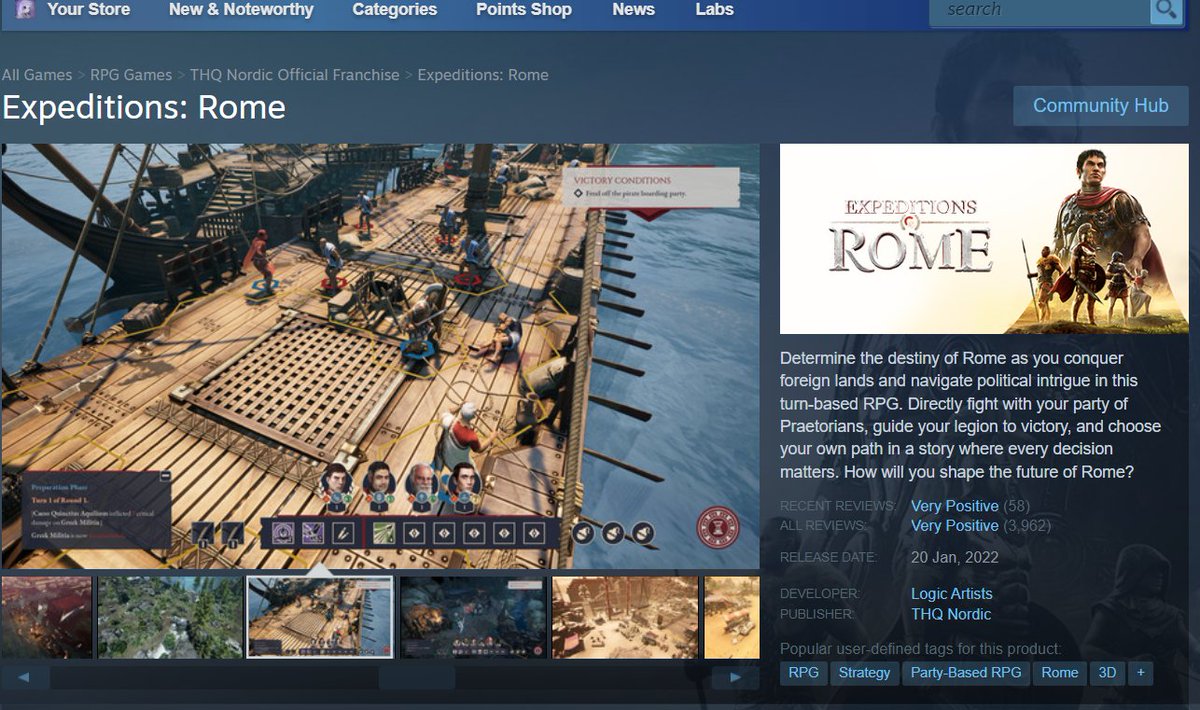
Task: Select the highlighted ship deck thumbnail
Action: (x=320, y=617)
